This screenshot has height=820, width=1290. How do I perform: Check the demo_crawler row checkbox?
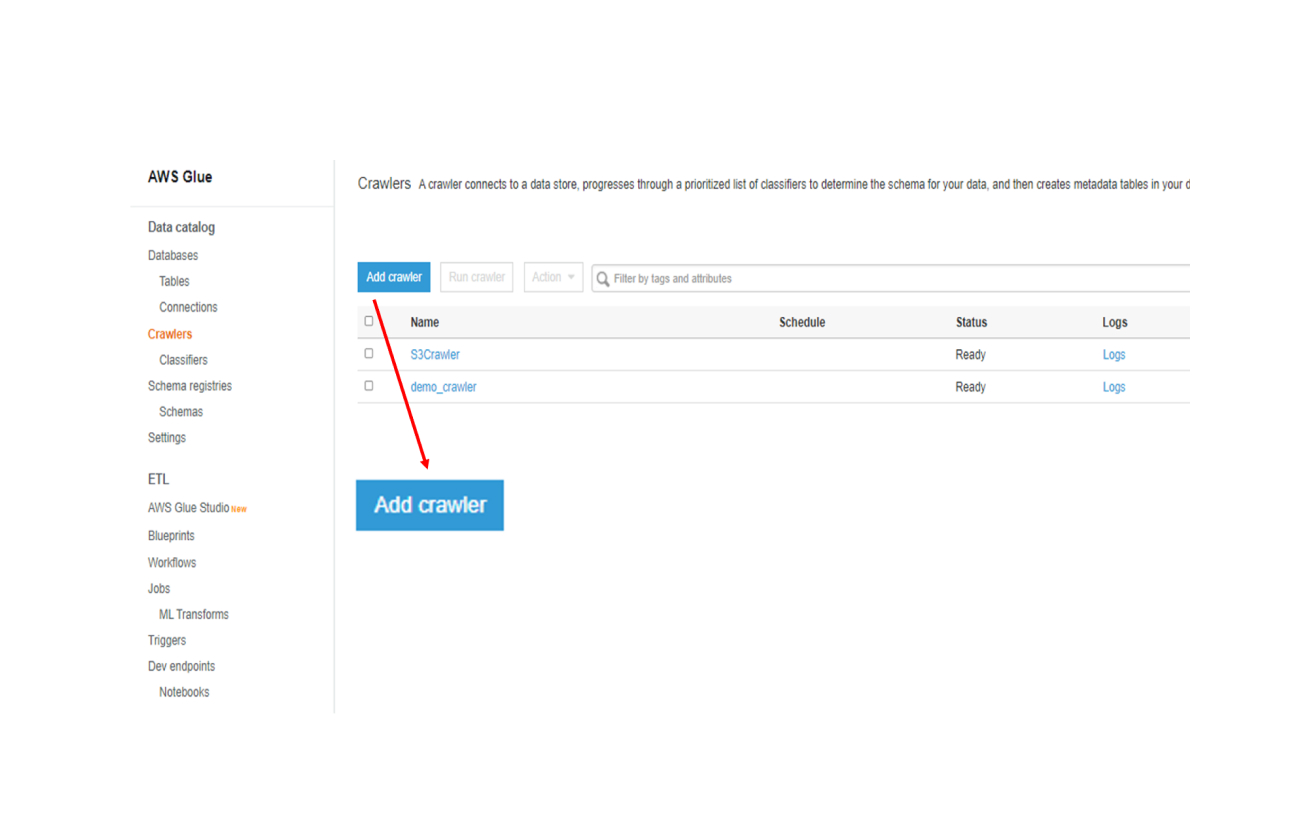(369, 385)
